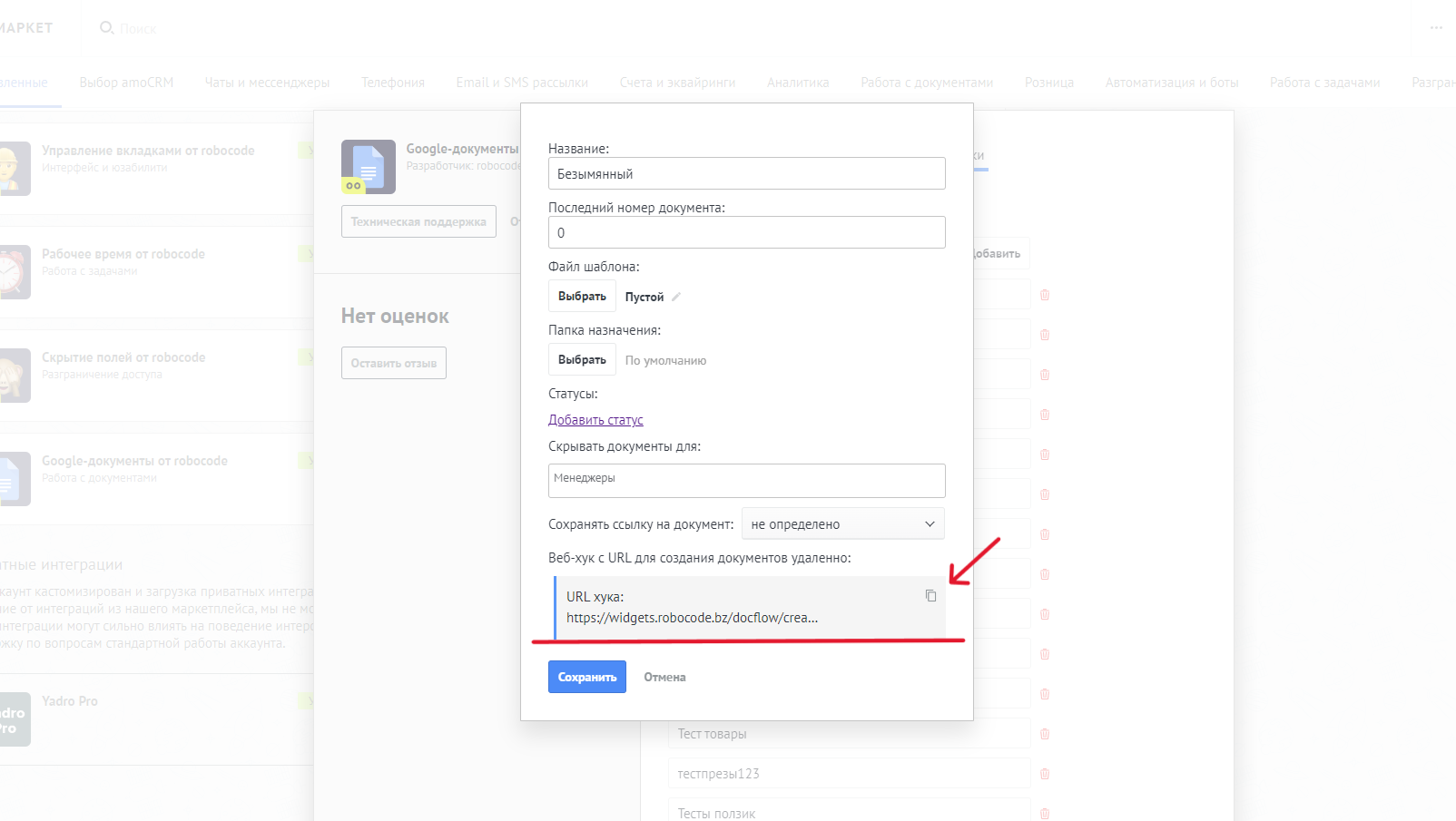Open 'Сохранять ссылку на документ' dropdown

pyautogui.click(x=843, y=524)
